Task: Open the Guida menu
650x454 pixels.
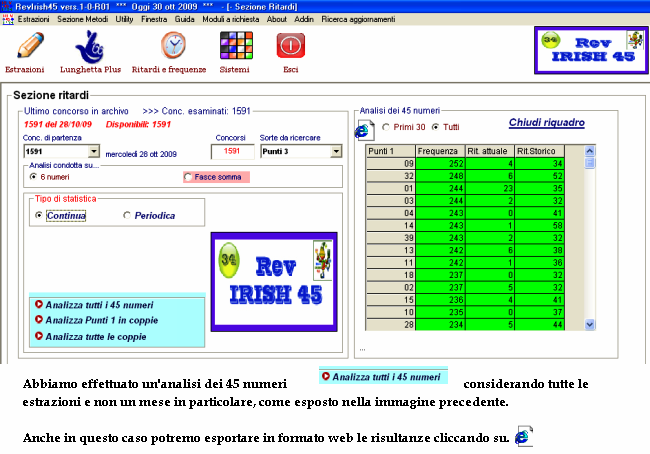Action: click(184, 19)
